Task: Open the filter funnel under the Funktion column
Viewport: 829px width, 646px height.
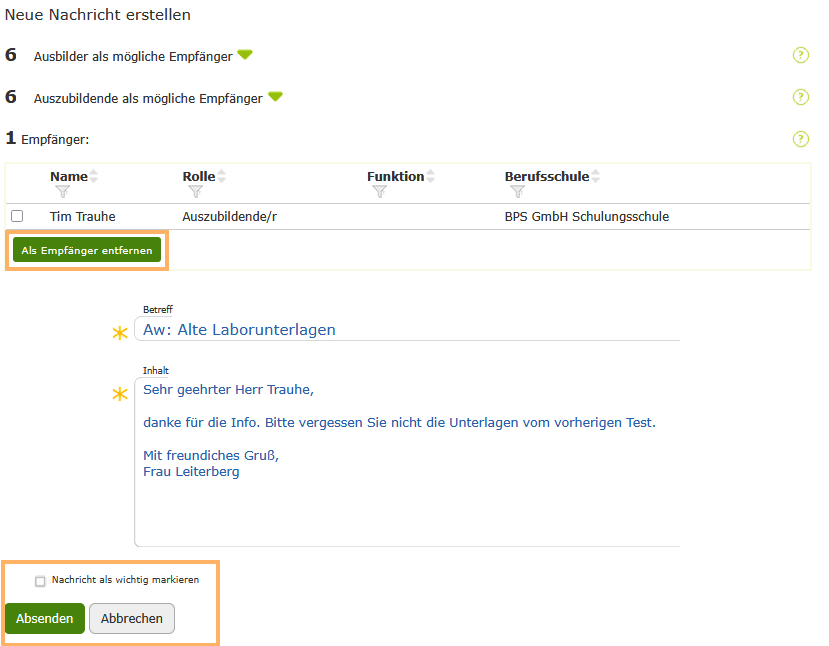Action: point(381,190)
